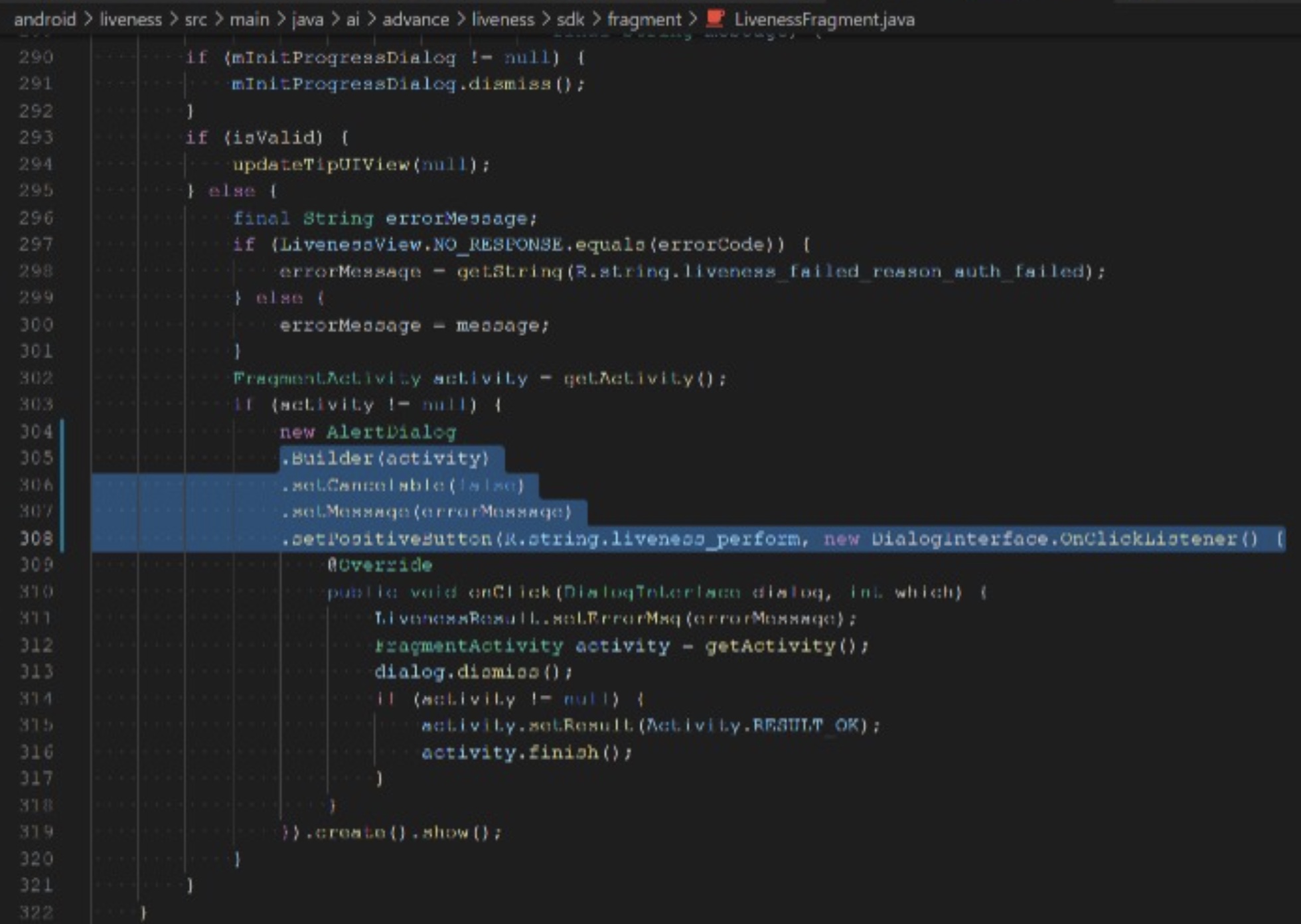Viewport: 1301px width, 924px height.
Task: Click 'R.string.liveness_perform' resource reference
Action: pos(652,539)
